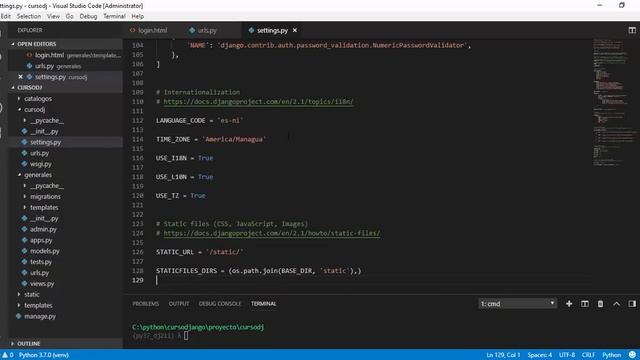640x360 pixels.
Task: Move panel to the right side icon
Action: (632, 304)
